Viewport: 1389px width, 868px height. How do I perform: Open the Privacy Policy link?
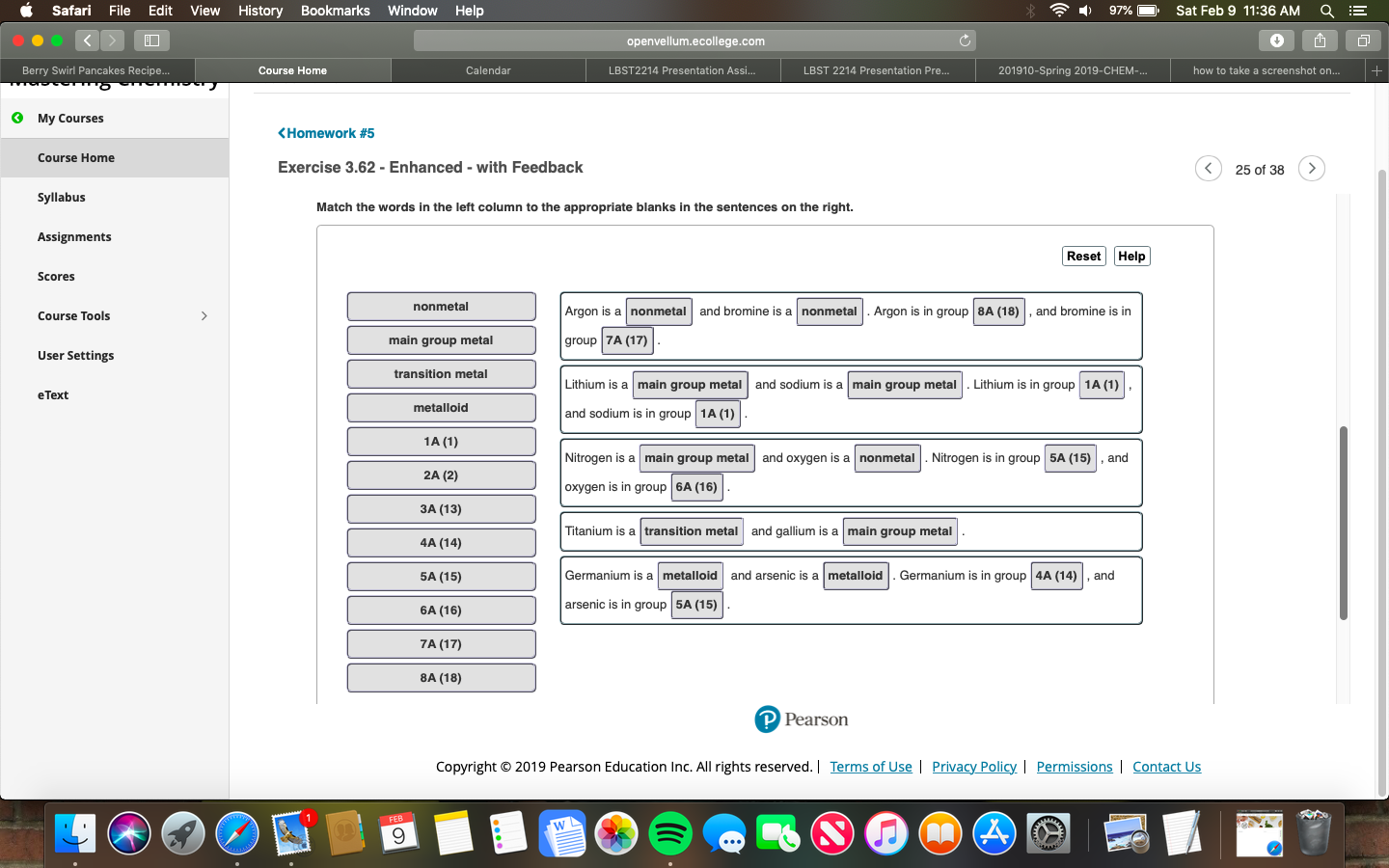click(x=974, y=767)
